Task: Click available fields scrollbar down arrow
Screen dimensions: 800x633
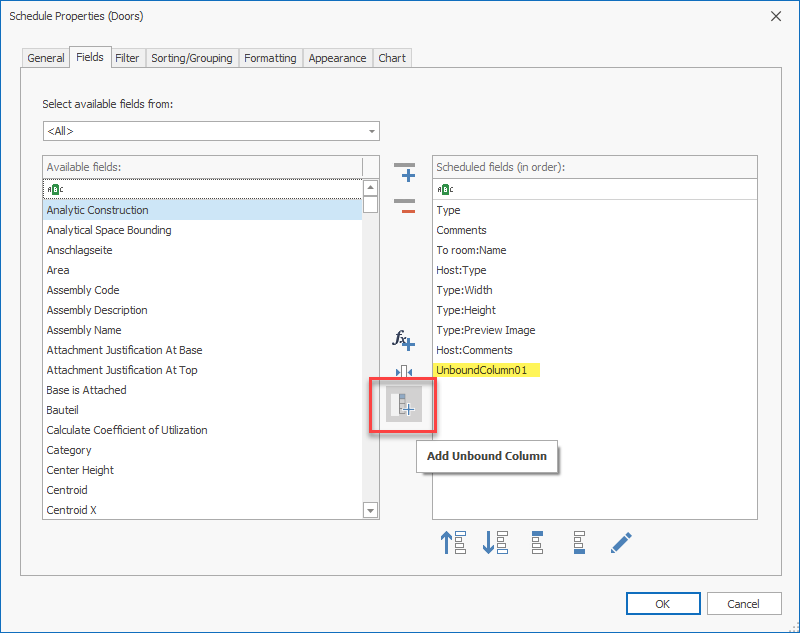Action: (x=370, y=510)
